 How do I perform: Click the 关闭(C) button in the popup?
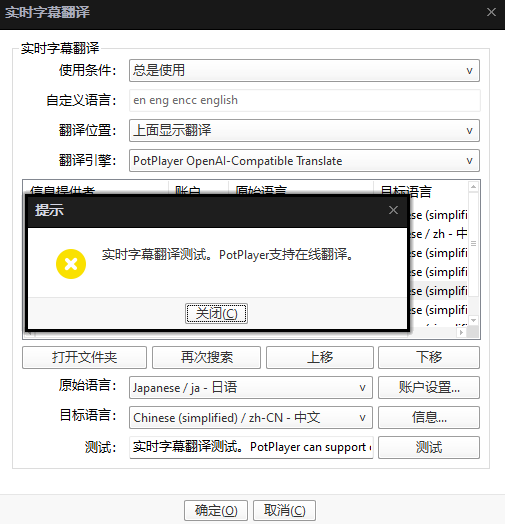(x=216, y=313)
